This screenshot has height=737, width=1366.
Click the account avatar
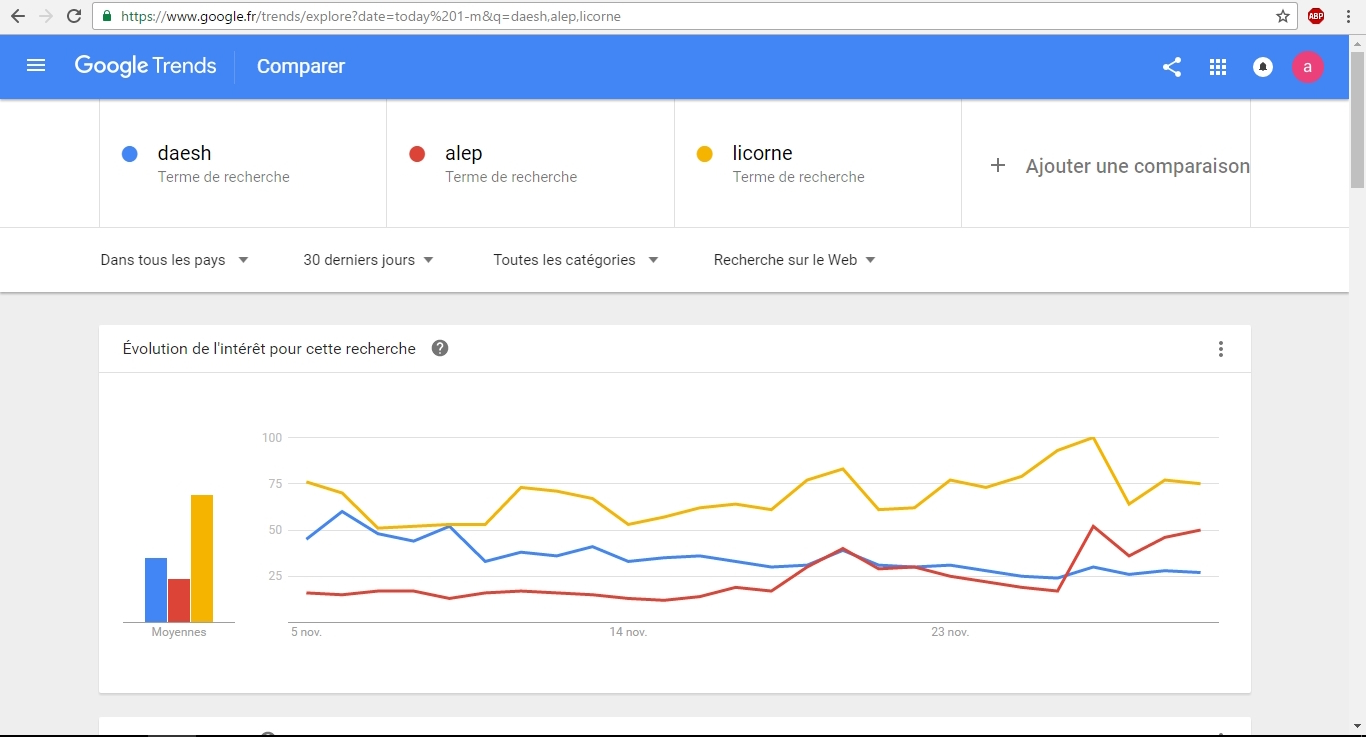coord(1307,67)
